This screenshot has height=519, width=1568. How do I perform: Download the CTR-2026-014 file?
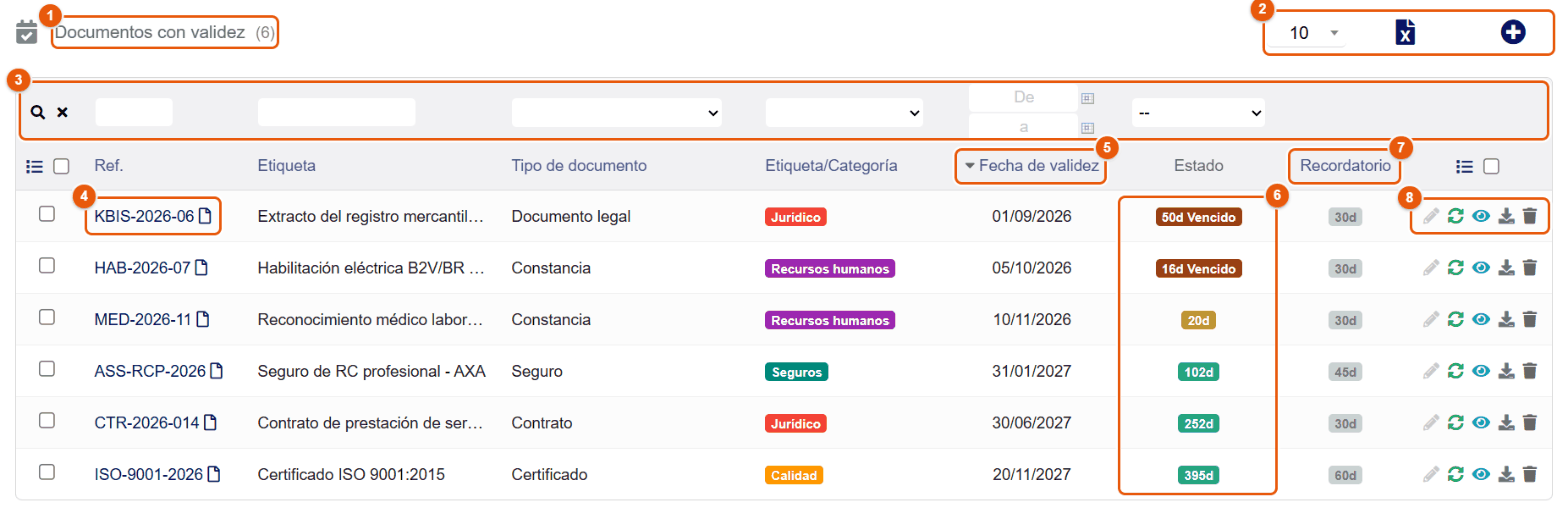pos(1507,423)
